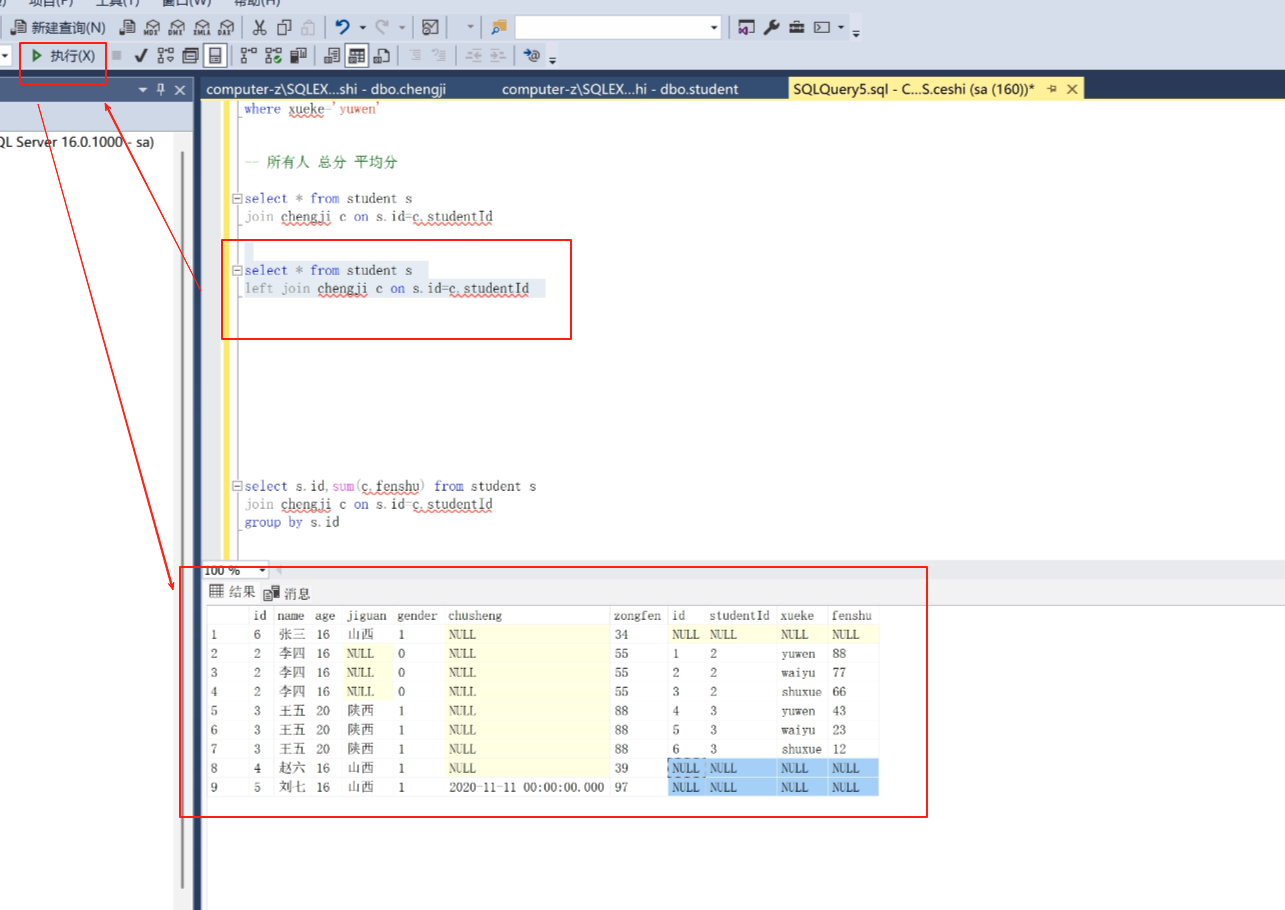Pin the SQLQuery5.sql tab
The width and height of the screenshot is (1285, 910).
pyautogui.click(x=1052, y=89)
